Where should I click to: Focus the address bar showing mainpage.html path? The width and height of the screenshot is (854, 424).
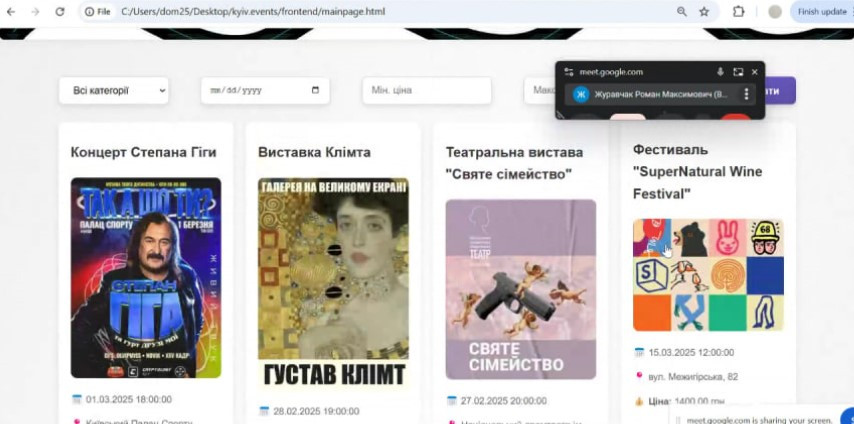point(253,11)
